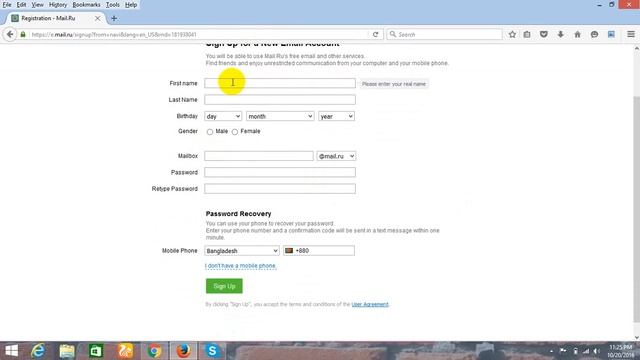Open the @mail.ru domain dropdown

click(336, 156)
